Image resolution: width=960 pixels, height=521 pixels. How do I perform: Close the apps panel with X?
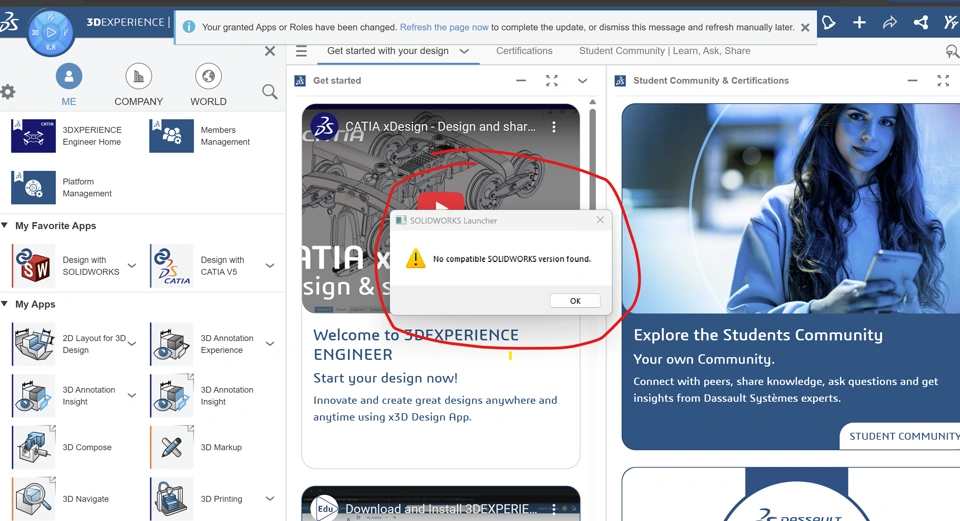tap(269, 51)
